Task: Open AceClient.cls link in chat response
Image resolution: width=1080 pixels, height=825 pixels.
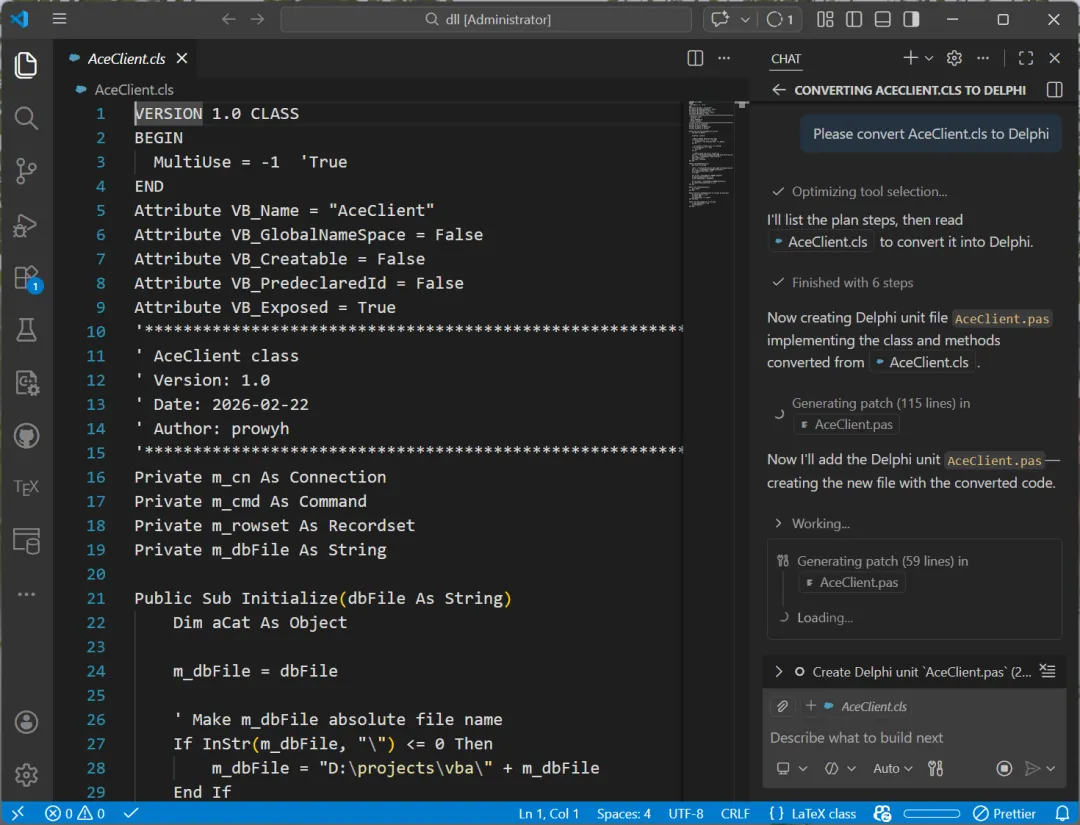Action: (x=821, y=242)
